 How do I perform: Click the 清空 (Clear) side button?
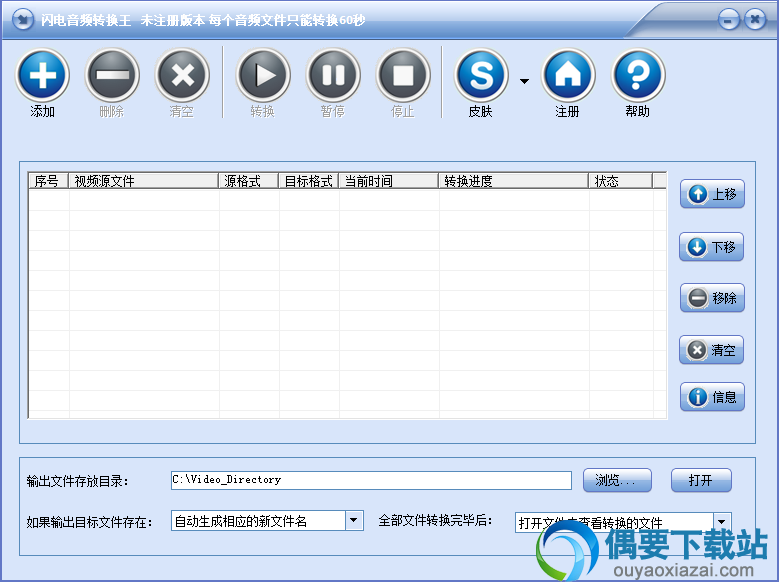711,350
